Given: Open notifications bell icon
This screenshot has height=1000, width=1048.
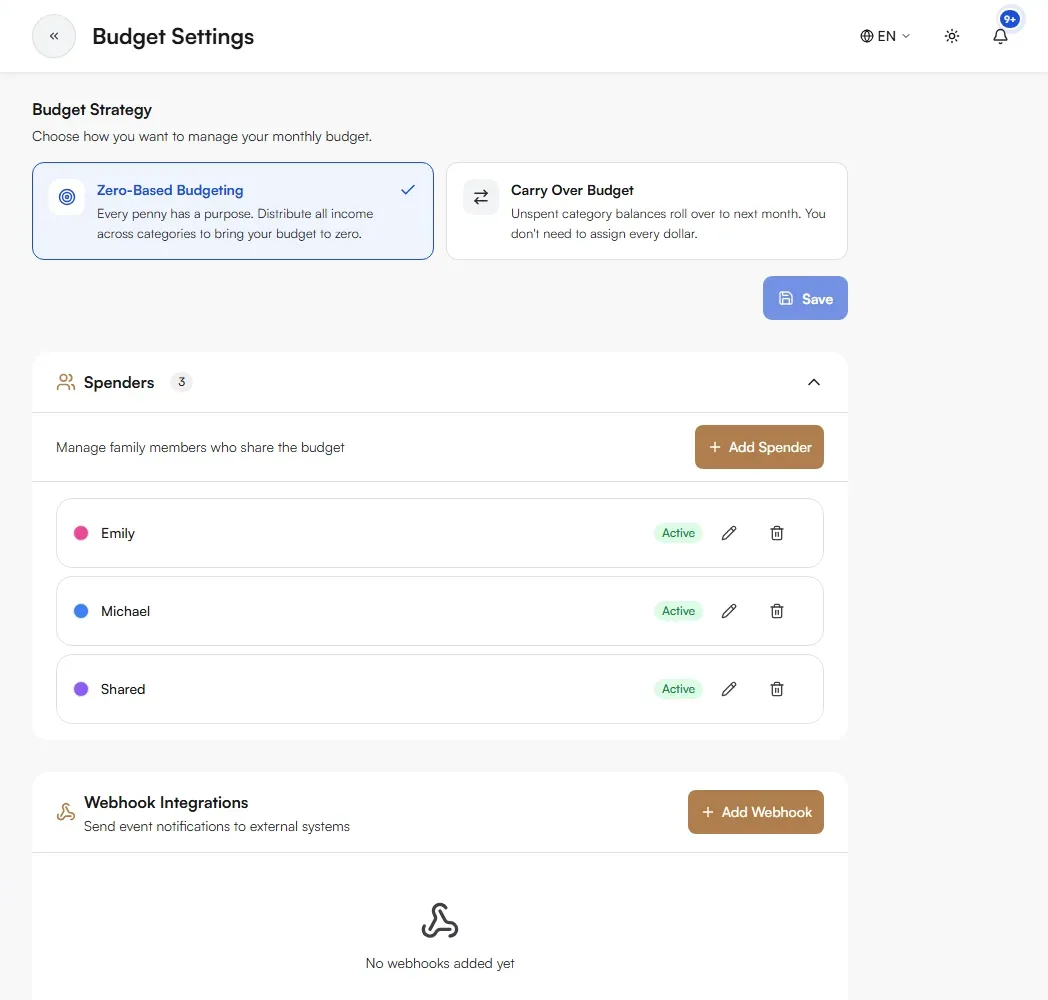Looking at the screenshot, I should coord(1000,37).
